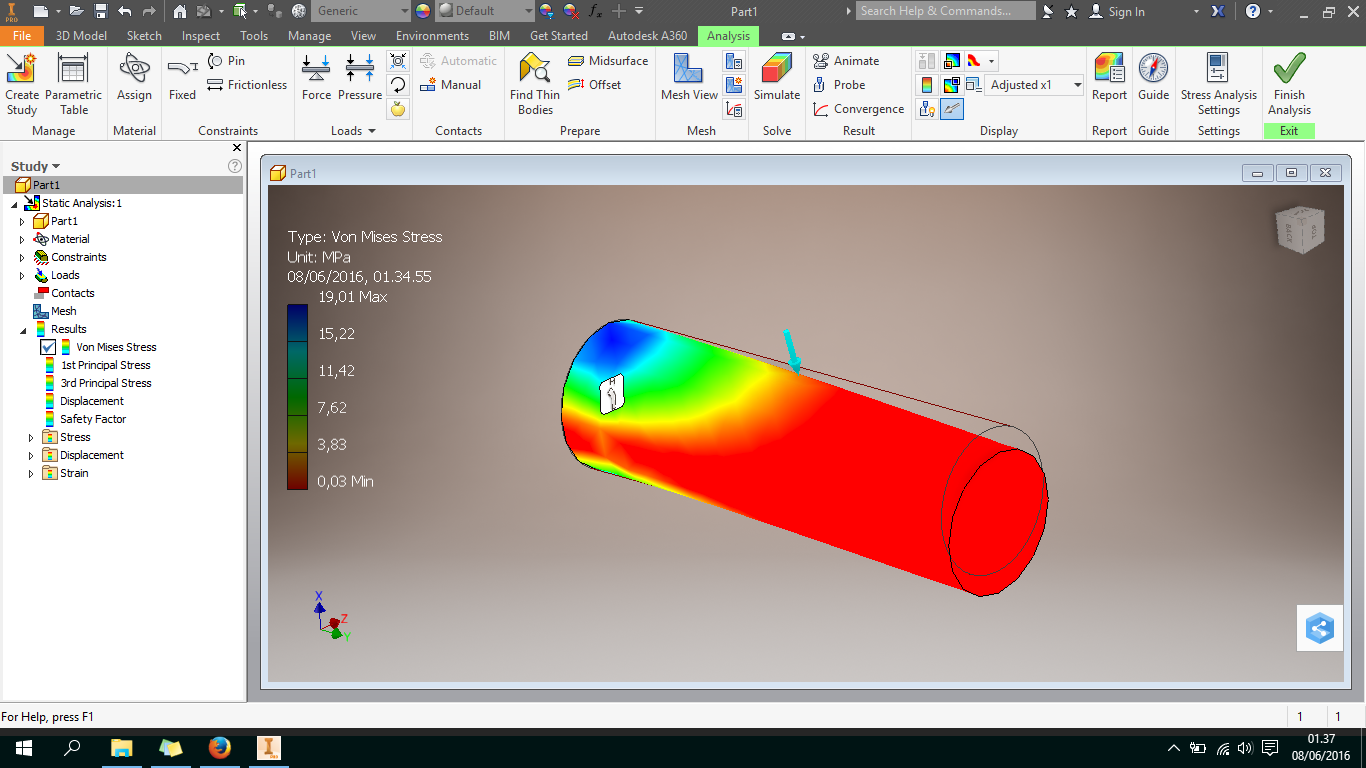The image size is (1366, 768).
Task: Select 1st Principal Stress result
Action: pos(105,365)
